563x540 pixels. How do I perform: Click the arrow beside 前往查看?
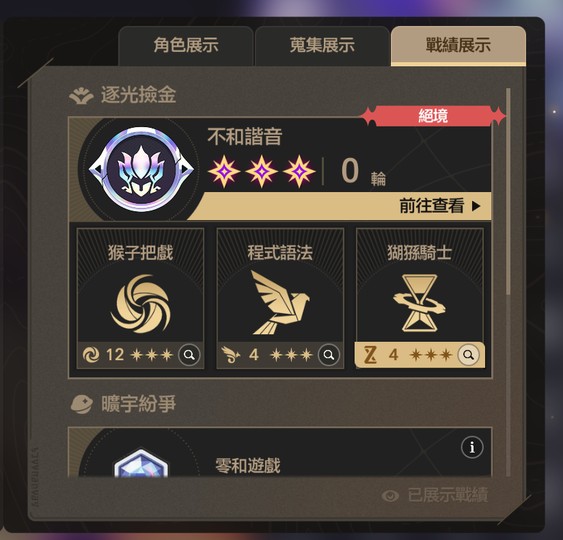(476, 206)
